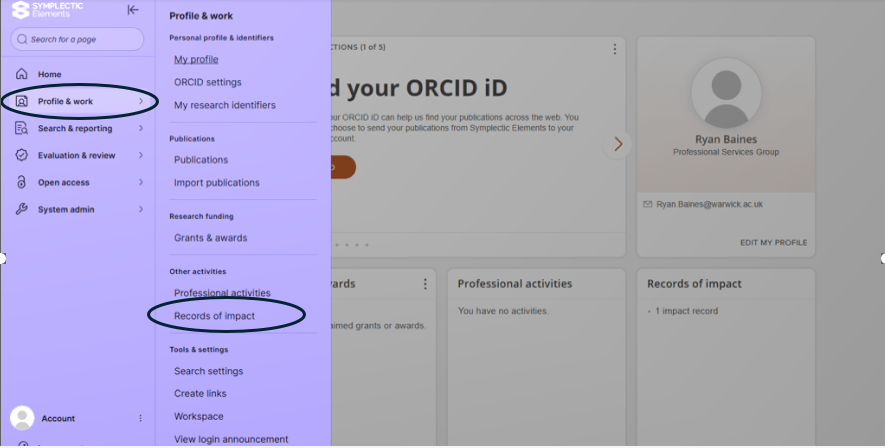Go to next action with the orange arrow

[x=617, y=144]
